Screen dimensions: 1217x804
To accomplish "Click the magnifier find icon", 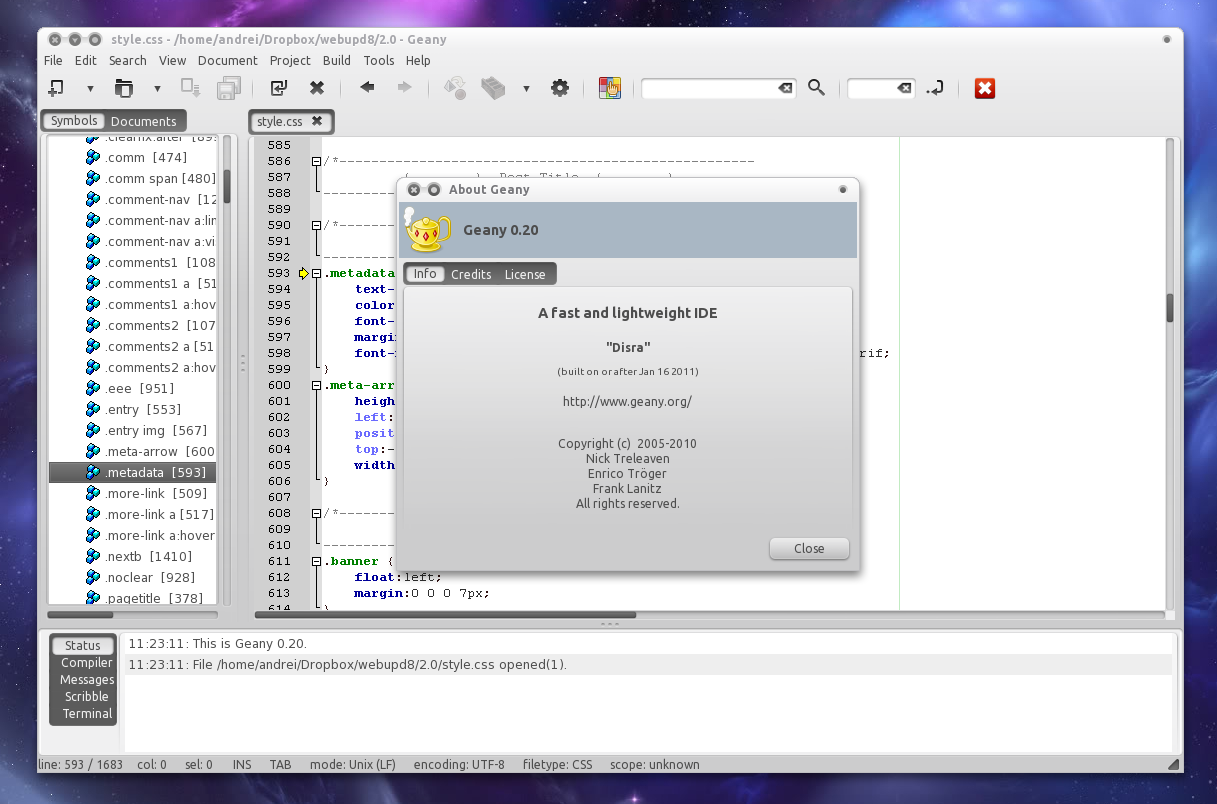I will (816, 88).
